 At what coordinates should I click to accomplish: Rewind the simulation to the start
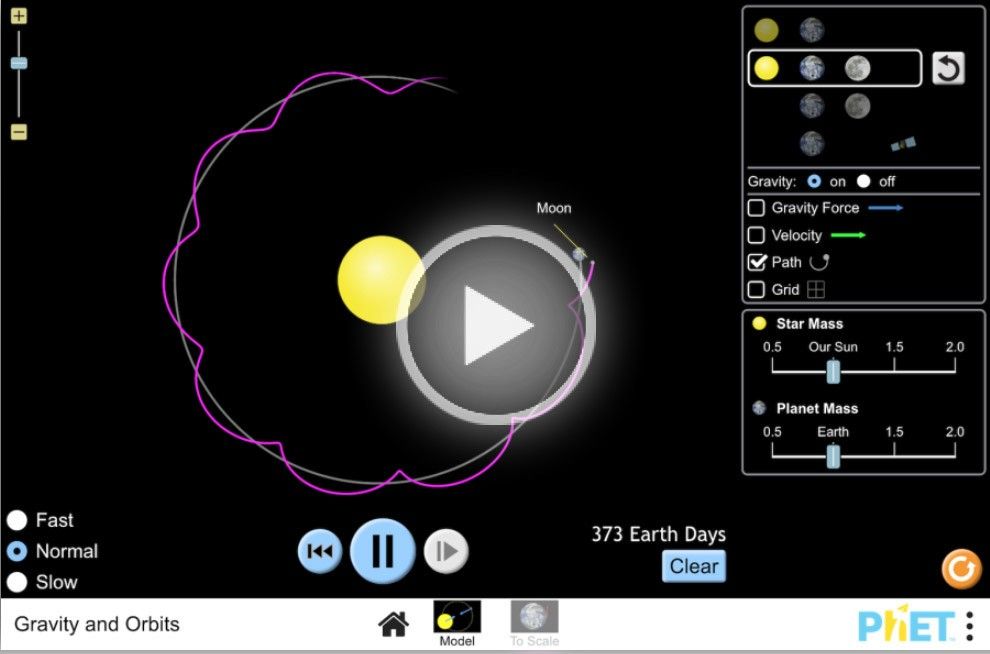[x=319, y=551]
